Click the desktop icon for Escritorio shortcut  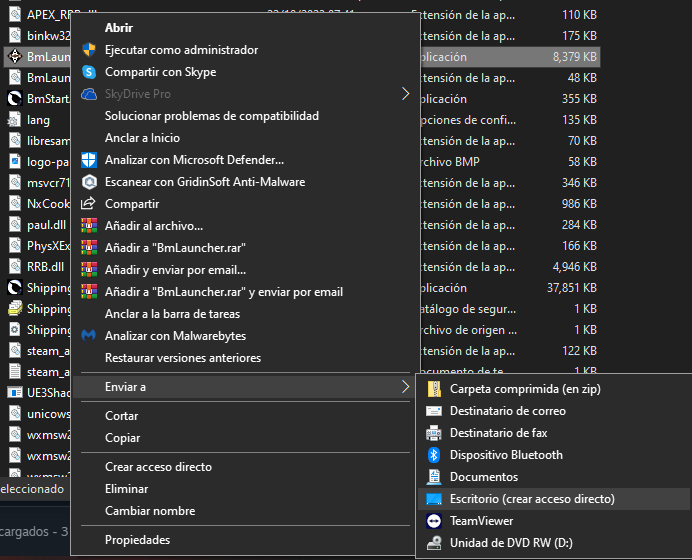pyautogui.click(x=434, y=499)
